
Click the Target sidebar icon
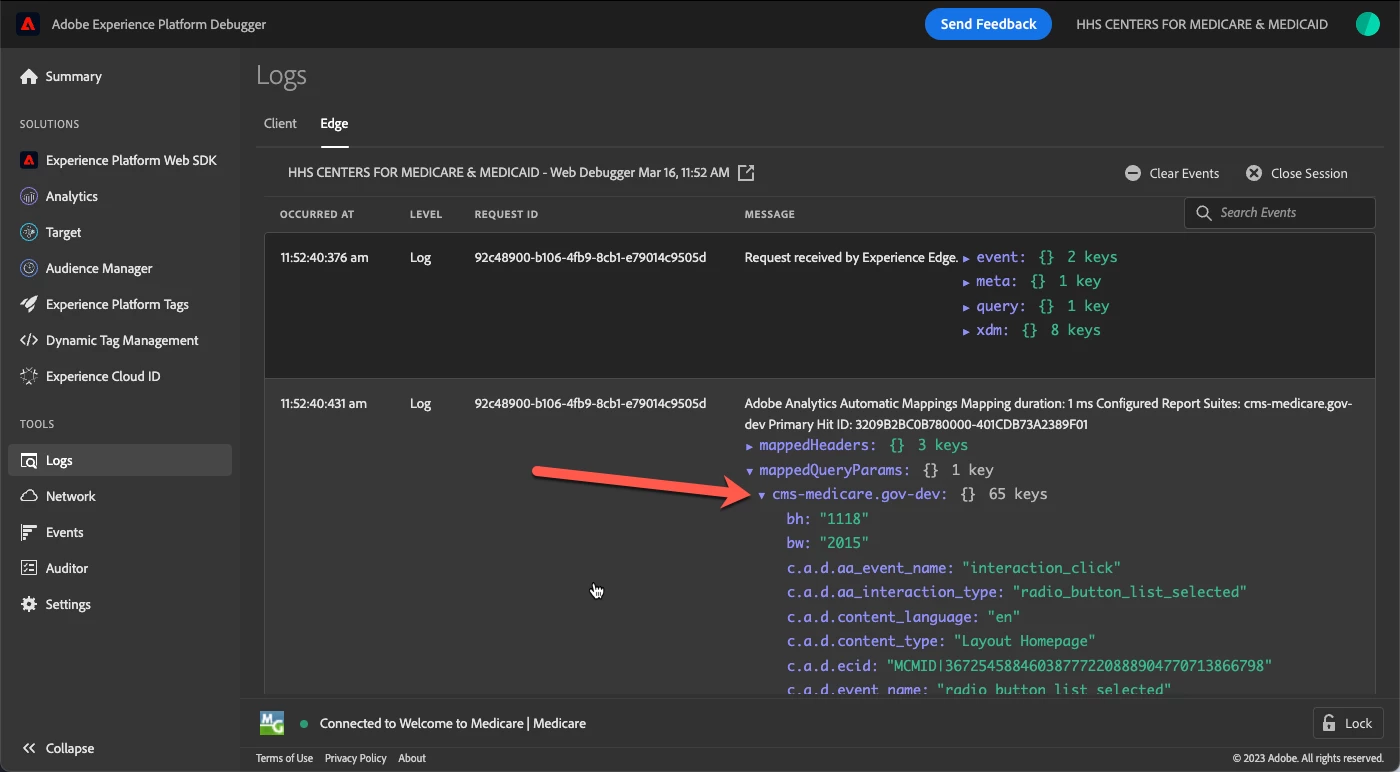click(x=29, y=232)
